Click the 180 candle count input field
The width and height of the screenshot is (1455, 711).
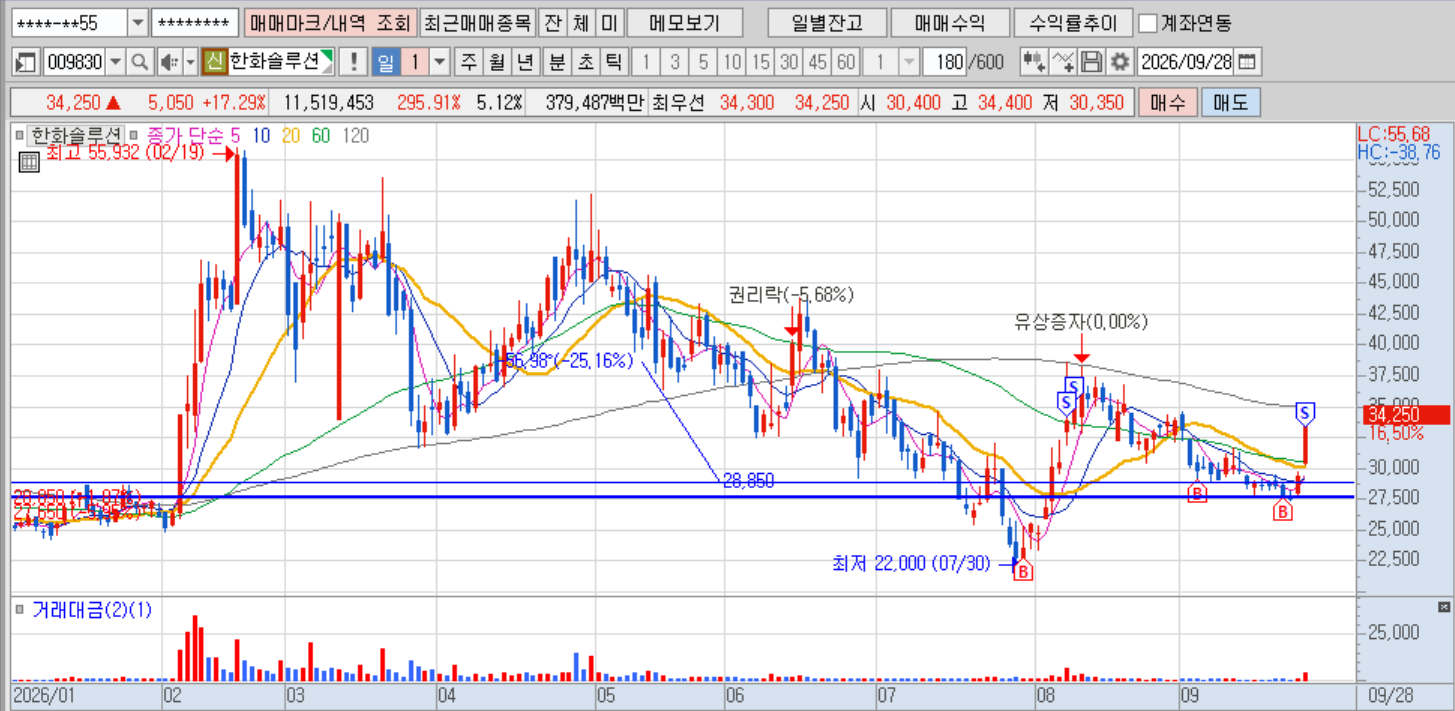point(944,63)
